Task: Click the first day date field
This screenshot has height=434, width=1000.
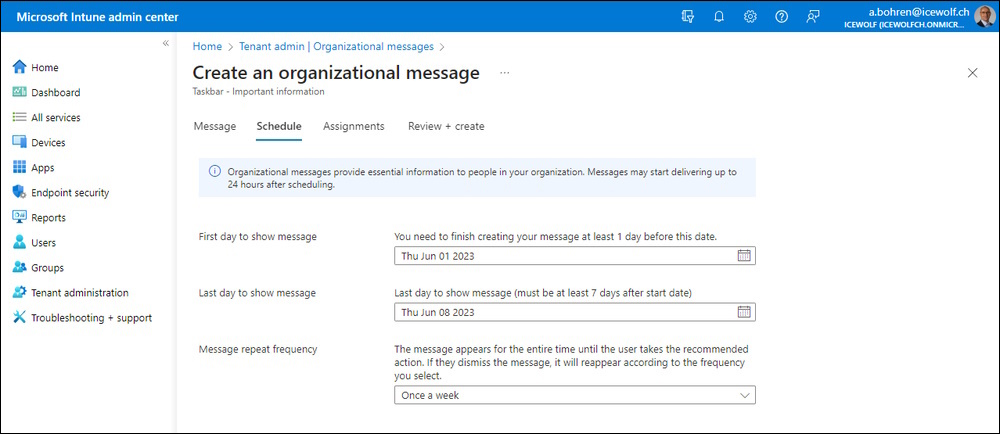Action: pos(575,256)
